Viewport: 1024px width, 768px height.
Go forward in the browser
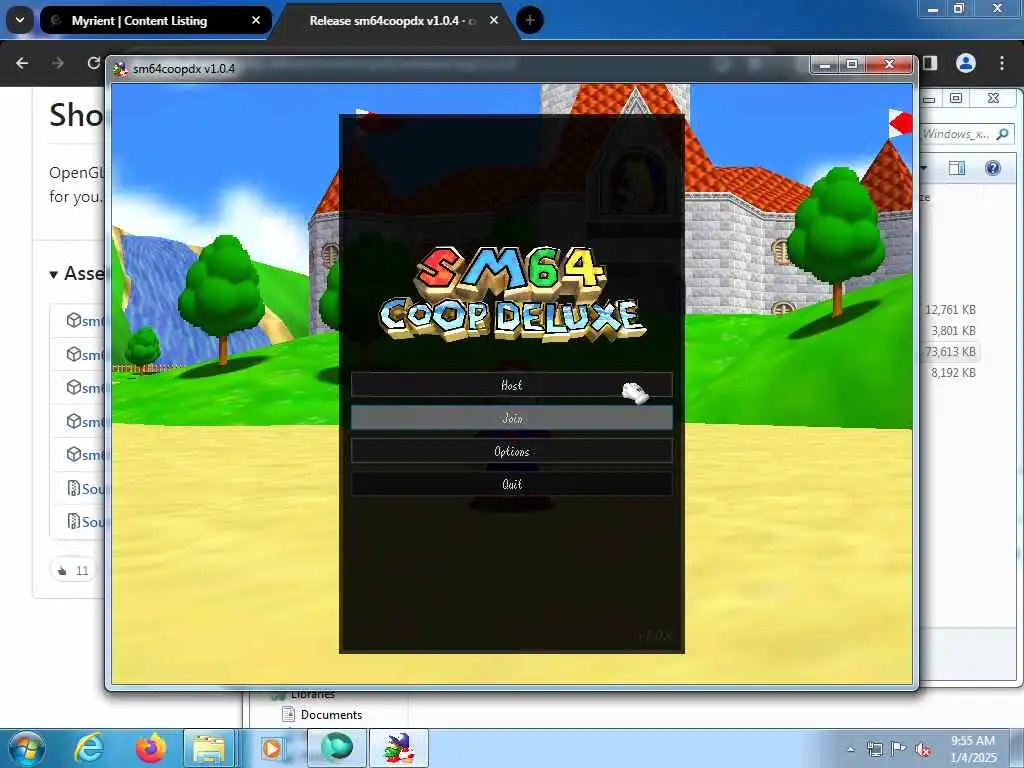click(x=57, y=63)
